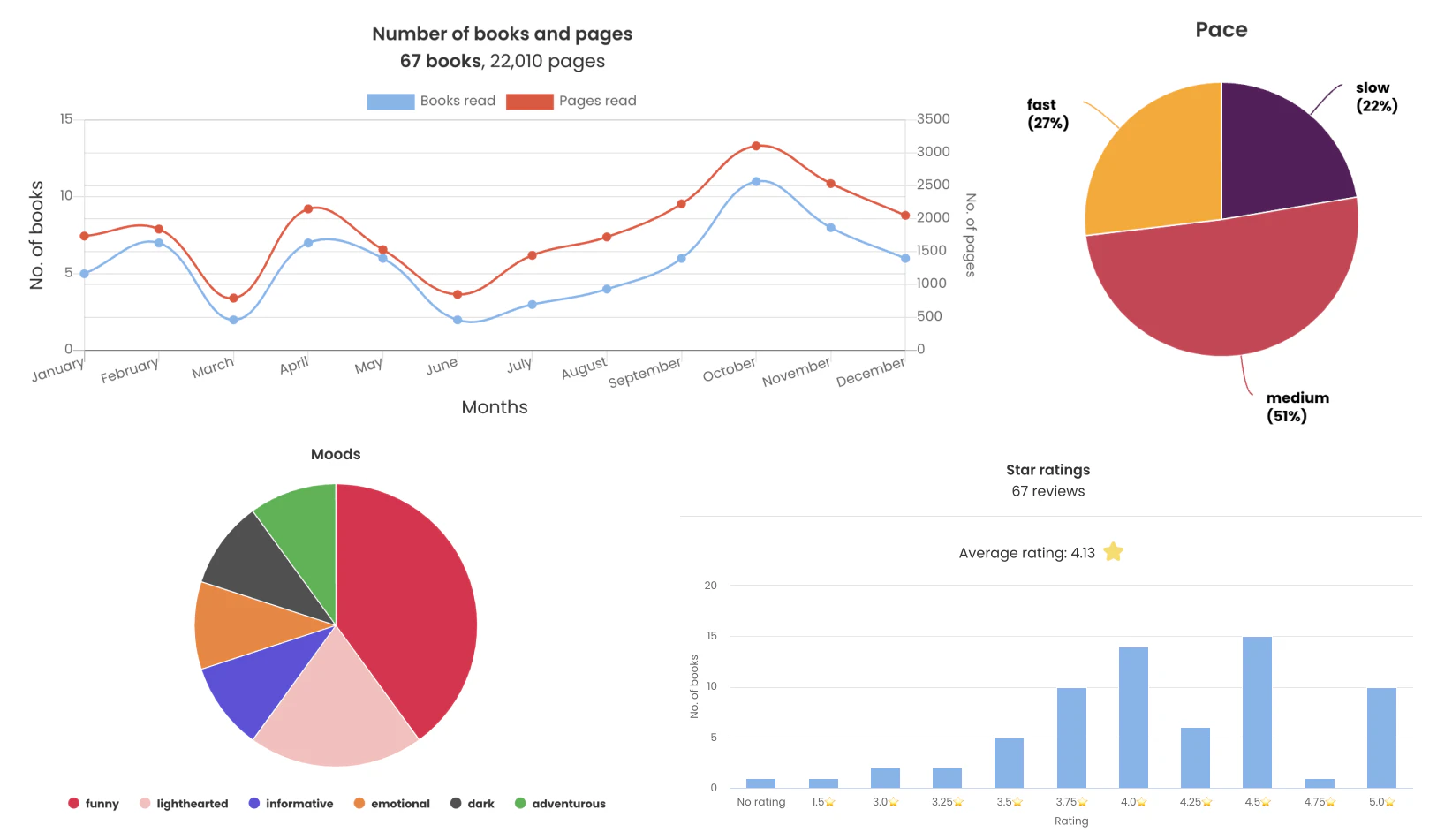This screenshot has height=840, width=1437.
Task: Select the dark mood legend icon
Action: click(456, 803)
